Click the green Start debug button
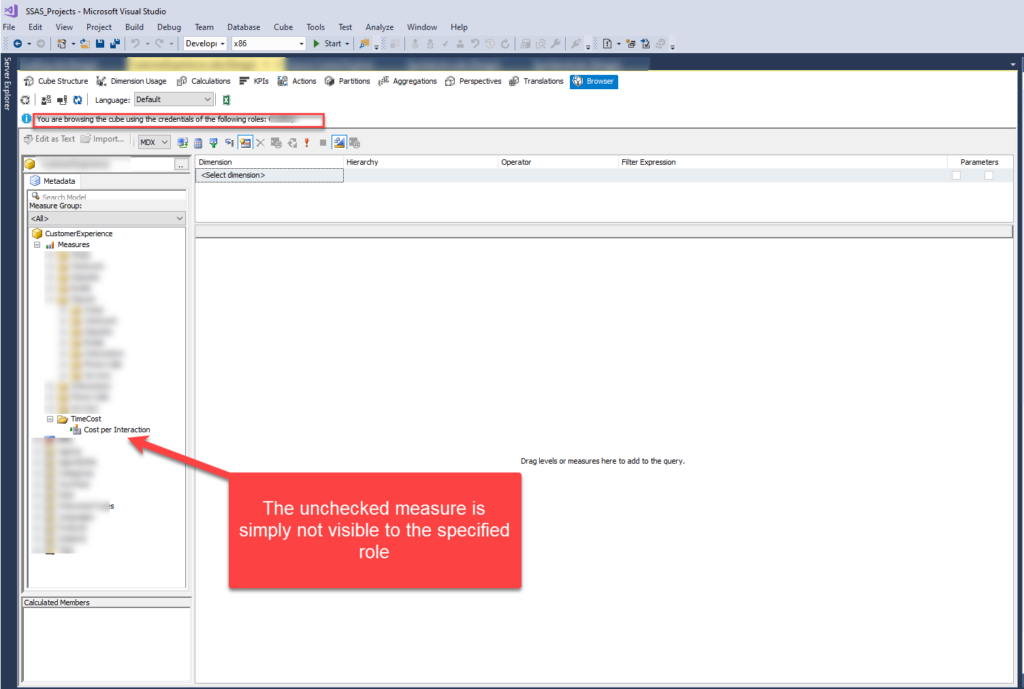Viewport: 1024px width, 689px height. 327,44
